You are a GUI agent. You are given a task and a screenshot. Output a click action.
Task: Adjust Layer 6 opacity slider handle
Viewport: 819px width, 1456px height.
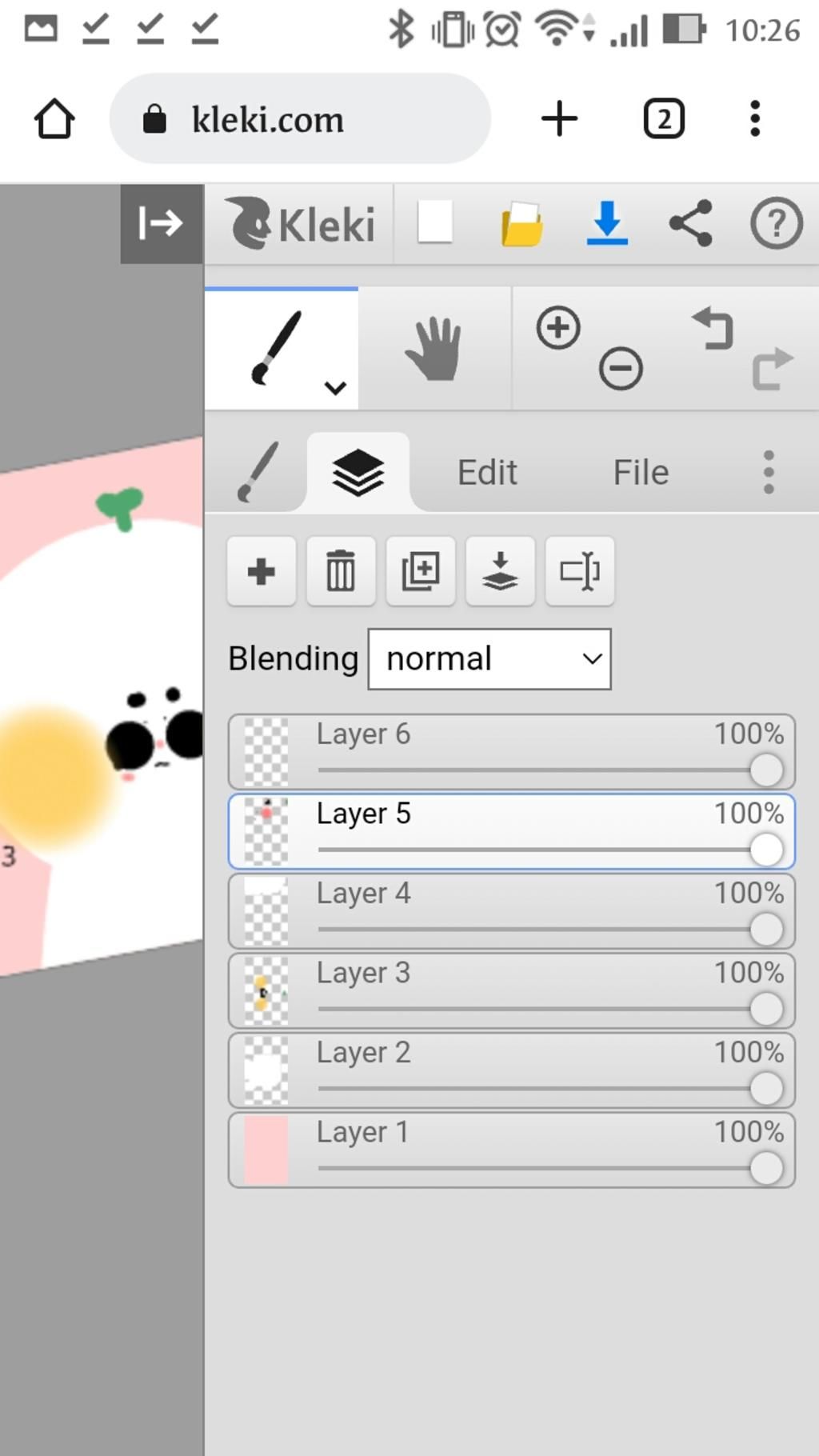coord(766,770)
